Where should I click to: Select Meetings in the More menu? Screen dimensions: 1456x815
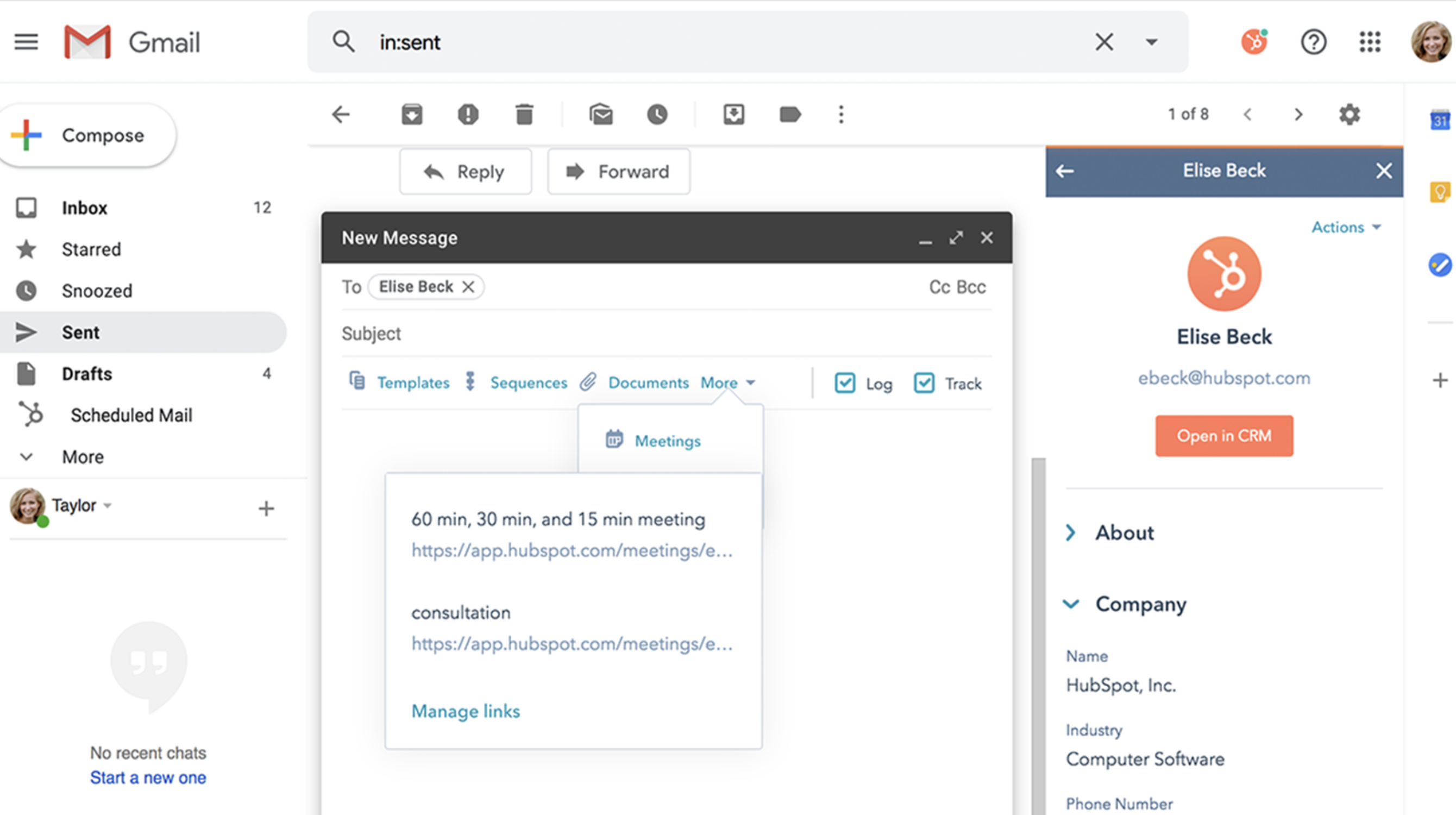click(654, 440)
